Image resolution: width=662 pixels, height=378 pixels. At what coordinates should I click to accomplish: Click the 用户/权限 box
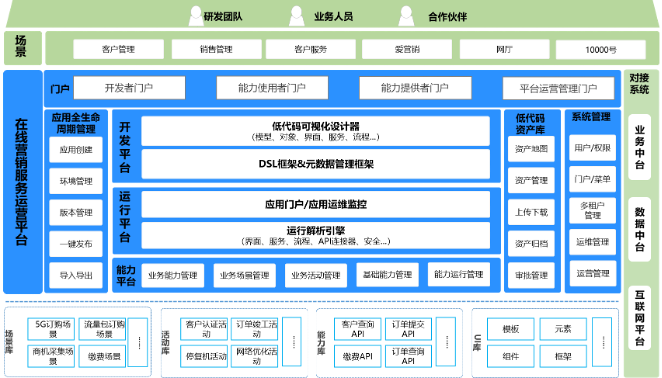(x=592, y=148)
